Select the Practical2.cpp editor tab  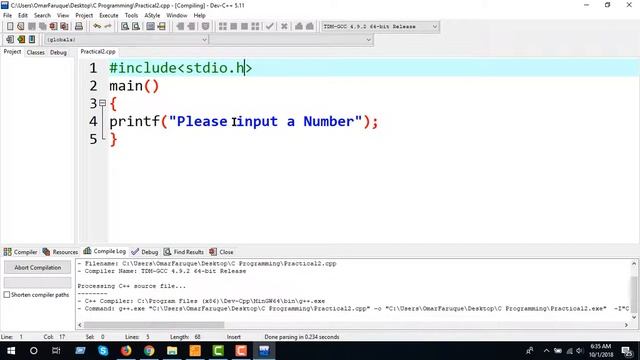pos(98,51)
